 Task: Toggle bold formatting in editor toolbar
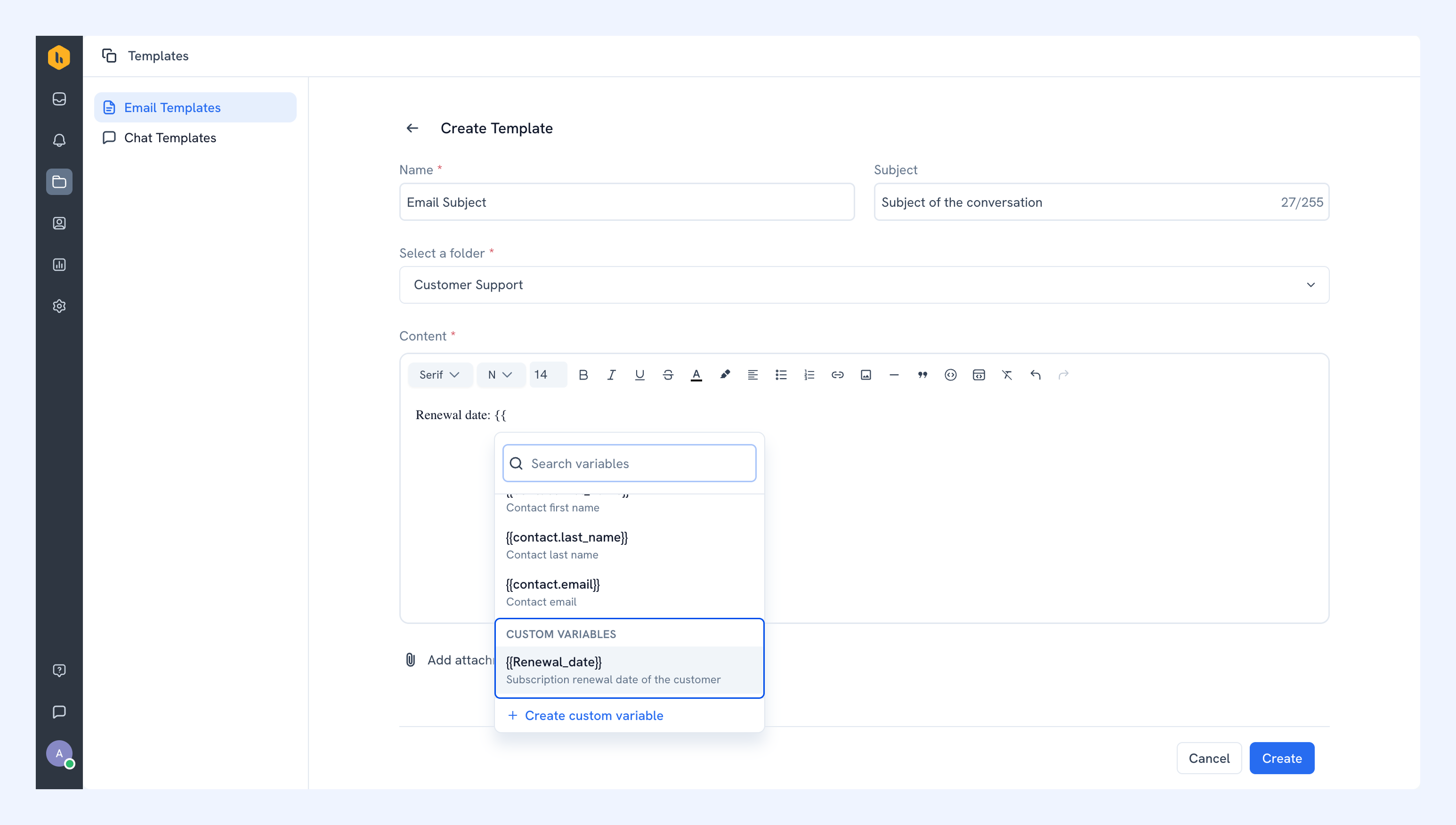pos(583,374)
